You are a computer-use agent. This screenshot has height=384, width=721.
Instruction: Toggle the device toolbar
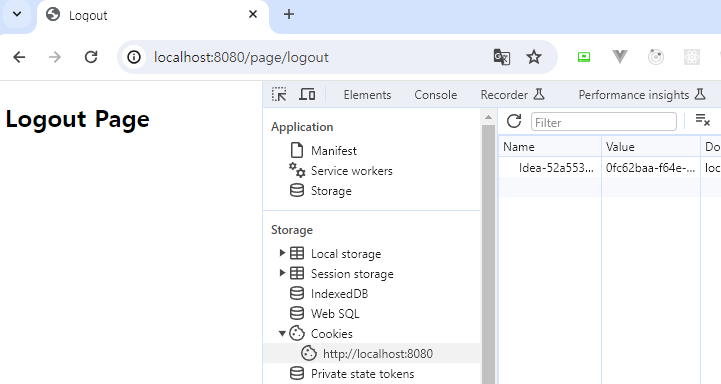pyautogui.click(x=307, y=94)
